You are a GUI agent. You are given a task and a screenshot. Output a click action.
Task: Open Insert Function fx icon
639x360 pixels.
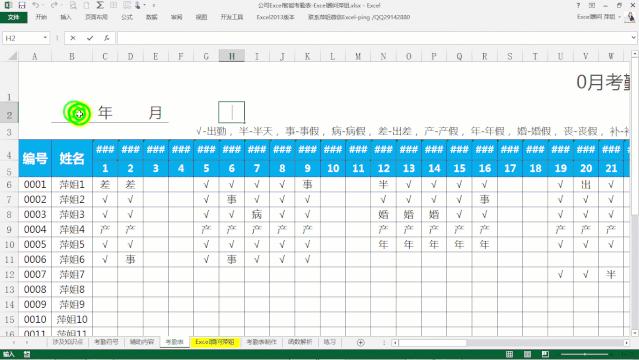pyautogui.click(x=106, y=38)
